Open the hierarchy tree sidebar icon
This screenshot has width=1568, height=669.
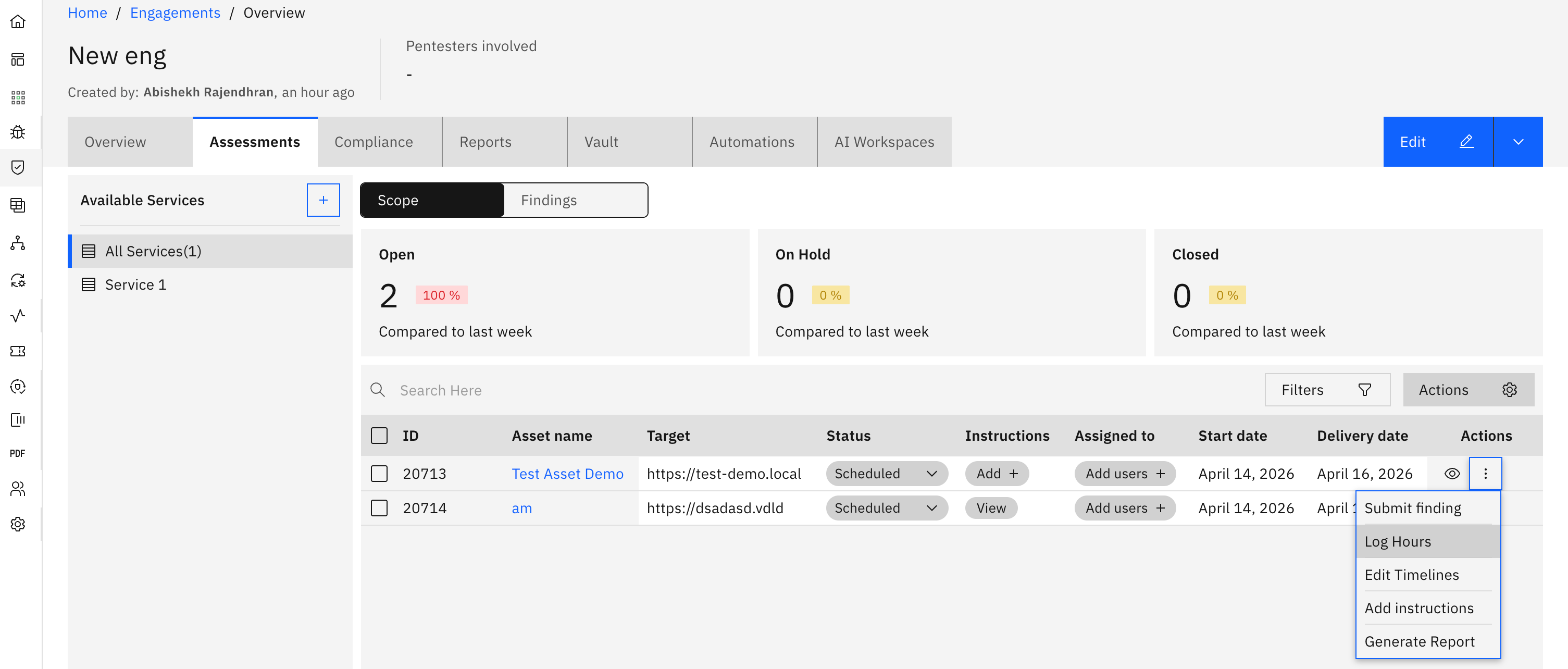coord(18,243)
